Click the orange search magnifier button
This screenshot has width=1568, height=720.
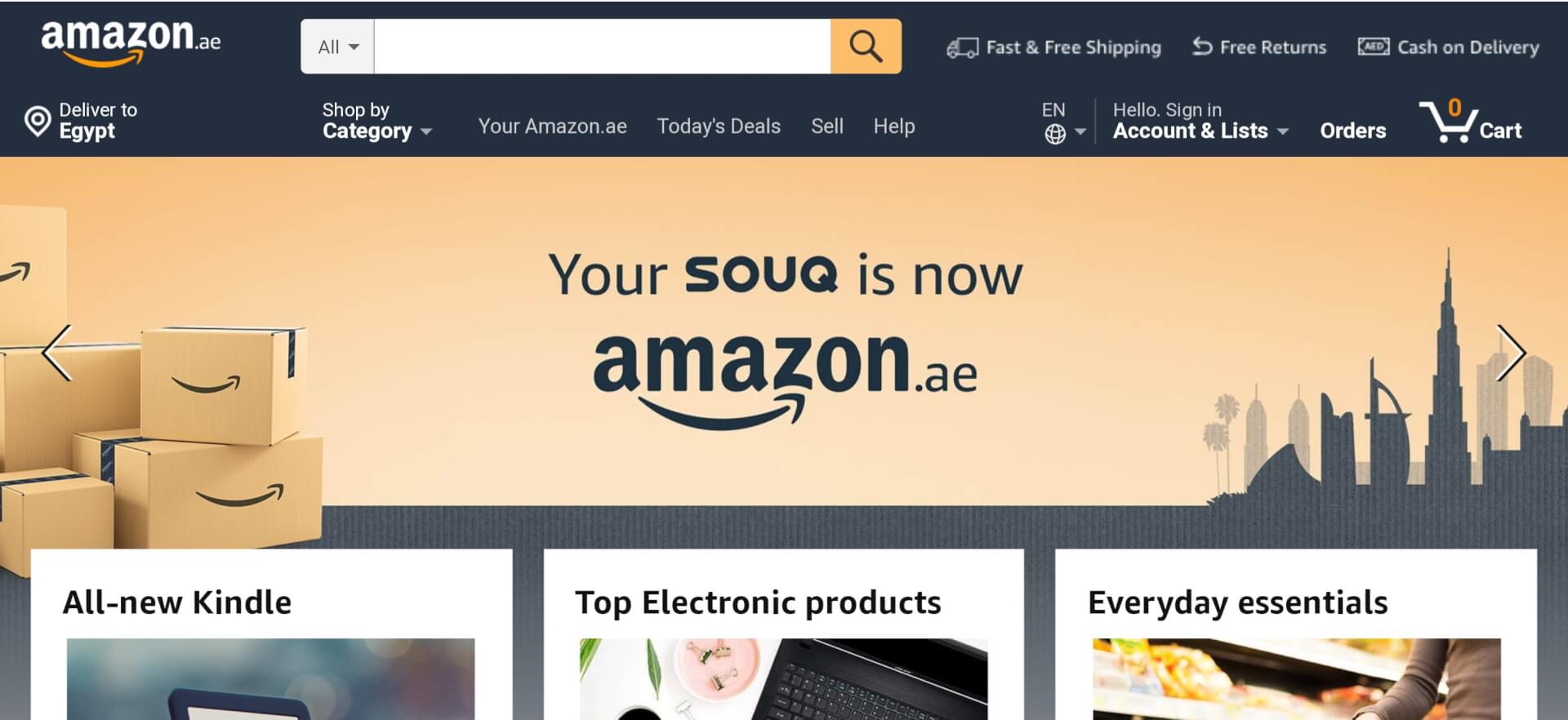866,47
